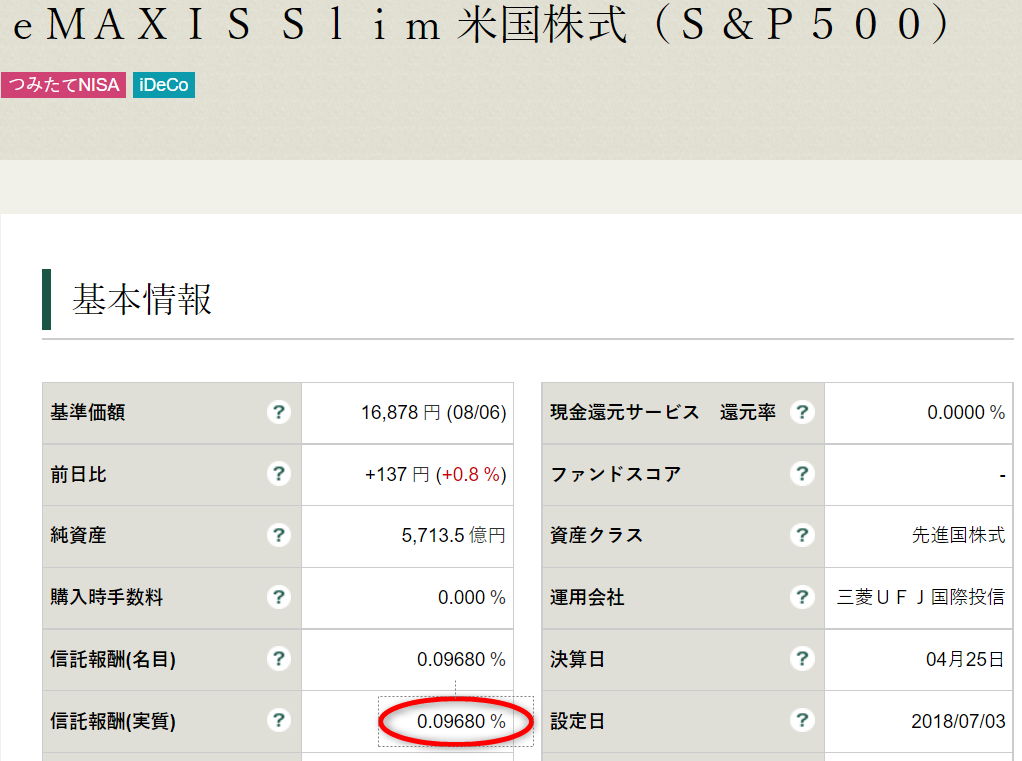Open help icon for 現金還元サービス 還元率
Screen dimensions: 1022x761
pyautogui.click(x=802, y=412)
